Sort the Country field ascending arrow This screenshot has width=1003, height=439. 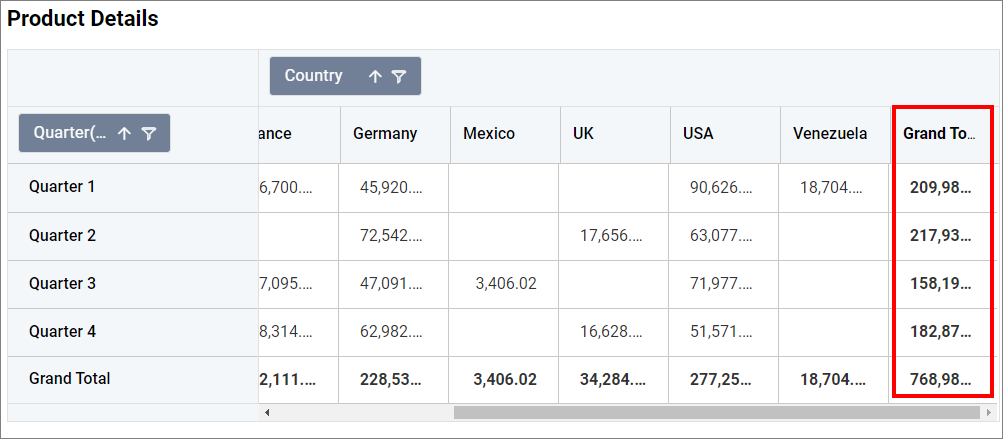pos(375,77)
